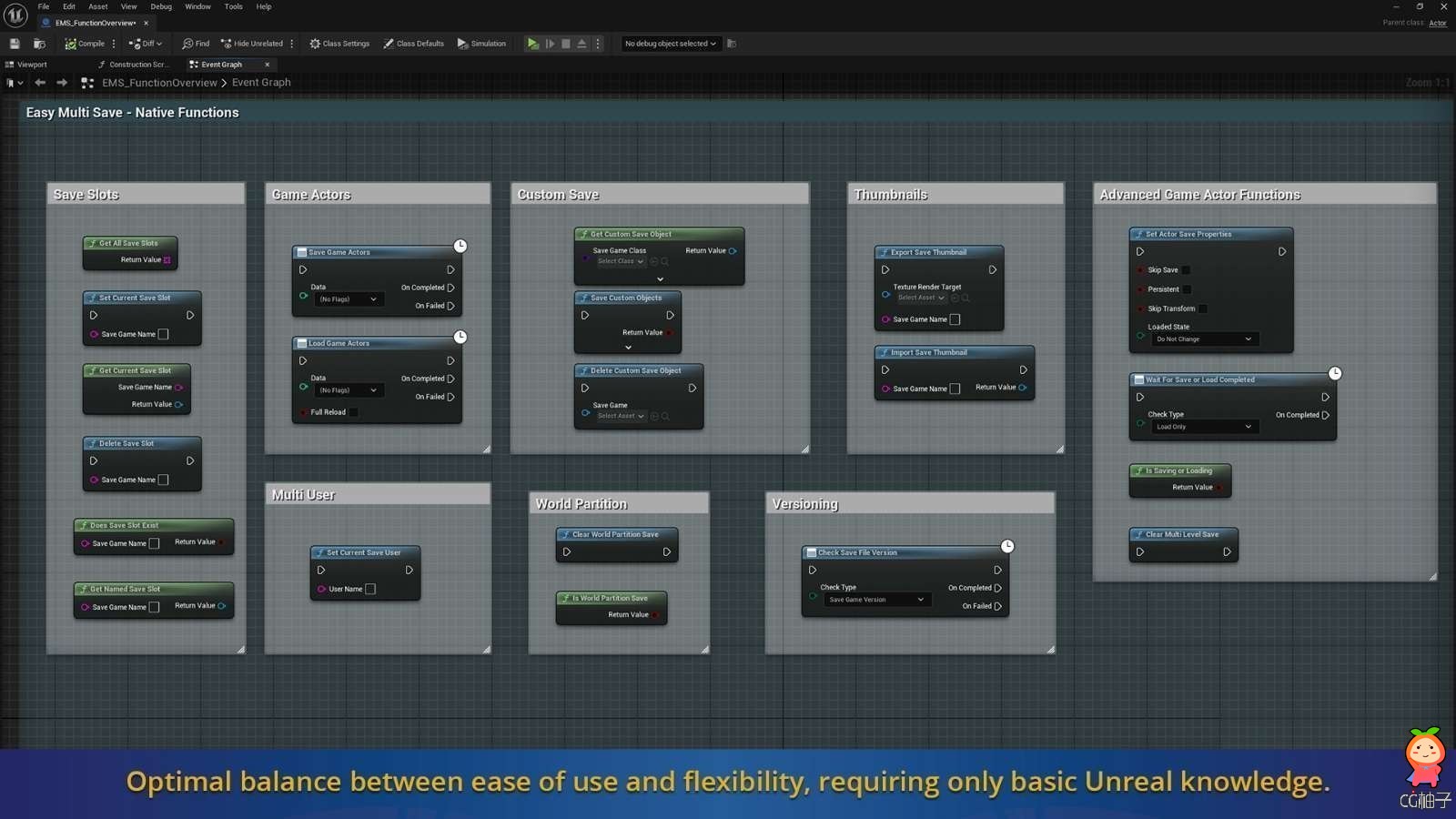Open Class Defaults
The height and width of the screenshot is (819, 1456).
point(414,44)
